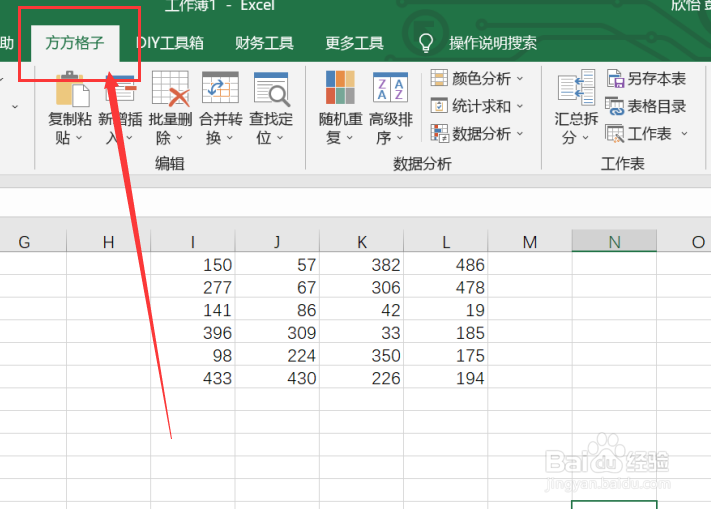Select the cell containing 486

click(x=446, y=264)
